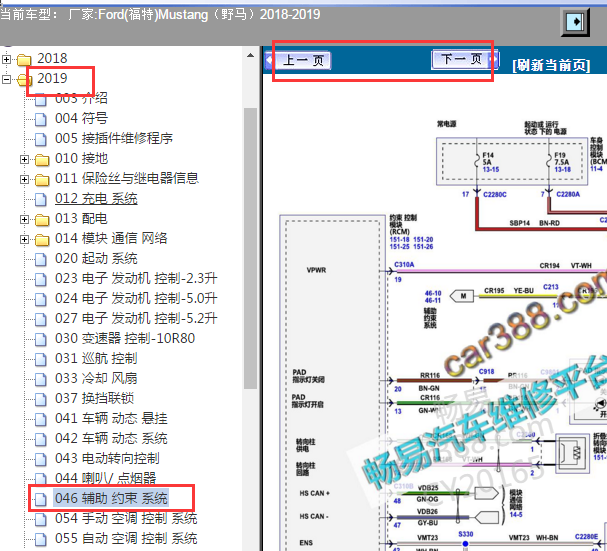The height and width of the screenshot is (551, 607).
Task: Click document icon beside 046 辅助 约束 系统
Action: (41, 499)
